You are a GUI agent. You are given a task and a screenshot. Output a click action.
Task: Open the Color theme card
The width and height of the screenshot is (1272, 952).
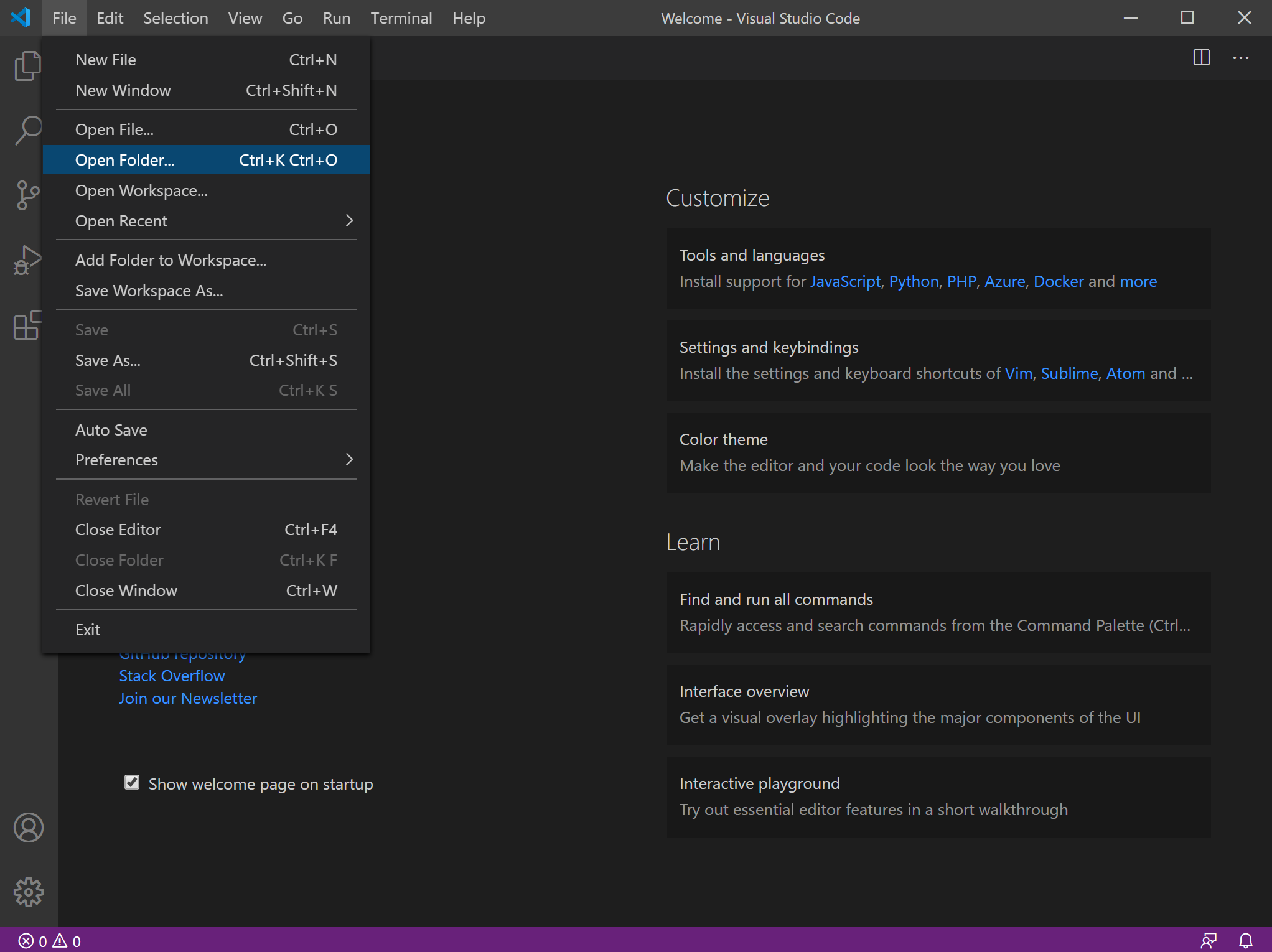coord(938,452)
